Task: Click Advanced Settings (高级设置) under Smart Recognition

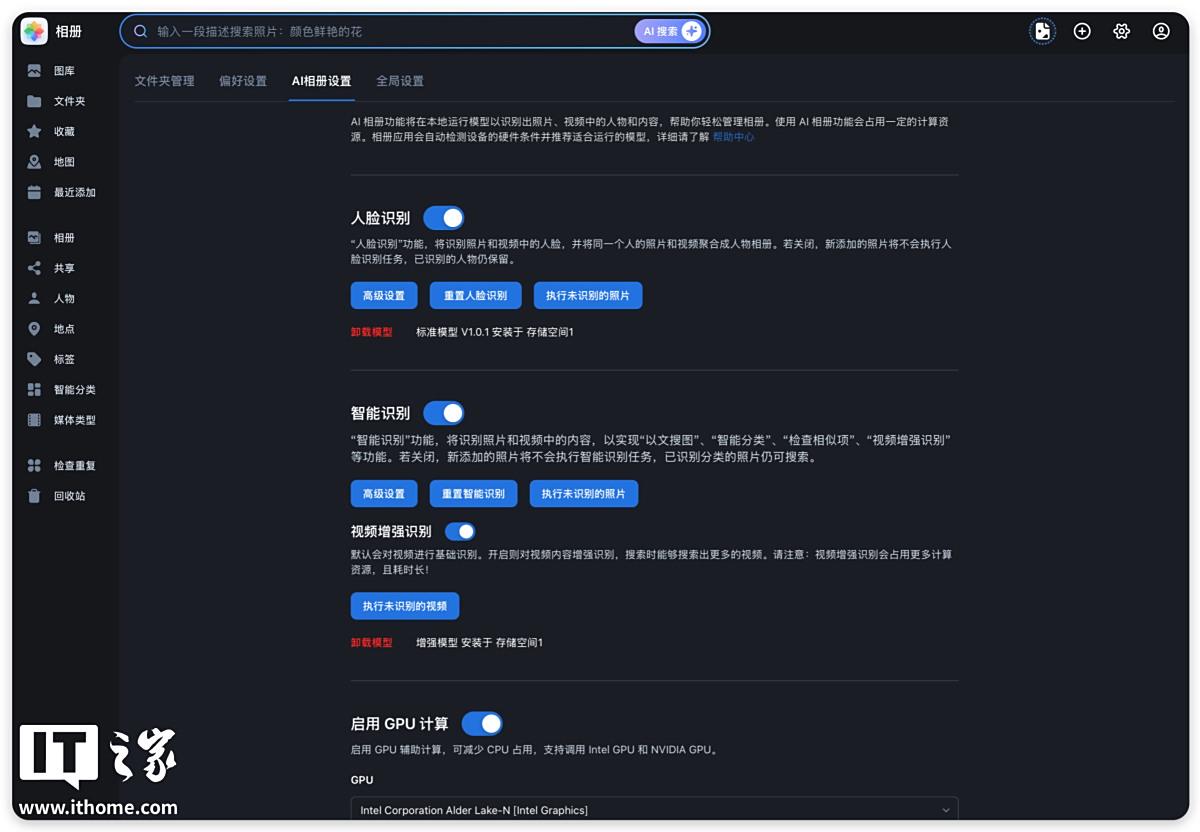Action: click(384, 494)
